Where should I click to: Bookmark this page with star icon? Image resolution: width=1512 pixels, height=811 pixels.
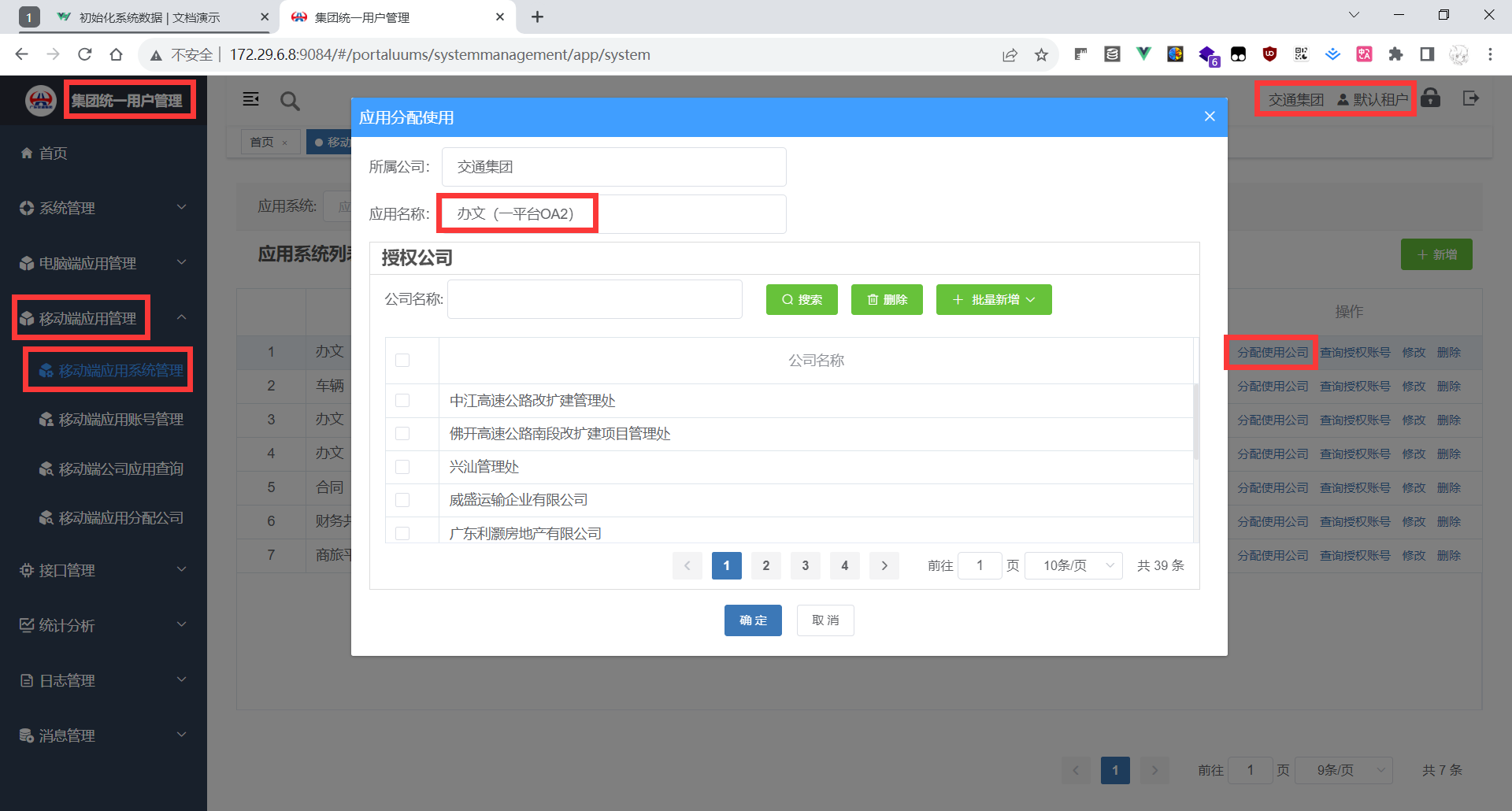[x=1042, y=54]
